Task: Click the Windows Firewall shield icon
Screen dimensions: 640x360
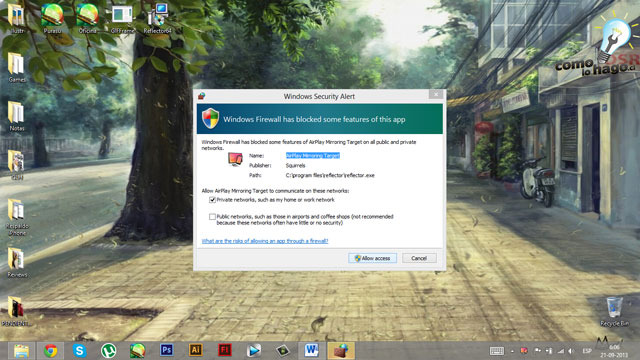Action: (211, 118)
